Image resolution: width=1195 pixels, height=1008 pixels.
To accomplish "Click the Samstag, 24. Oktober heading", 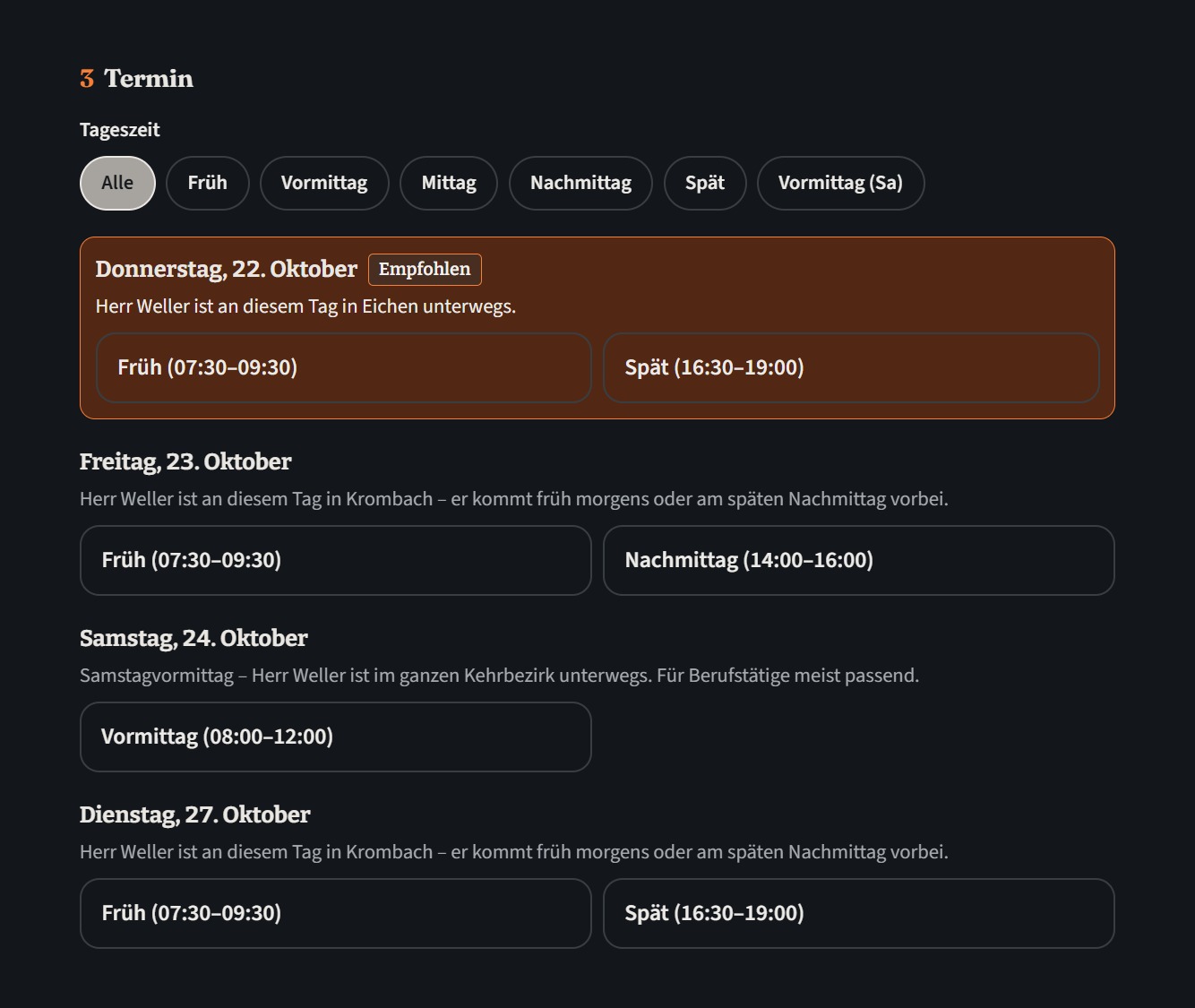I will pyautogui.click(x=193, y=638).
